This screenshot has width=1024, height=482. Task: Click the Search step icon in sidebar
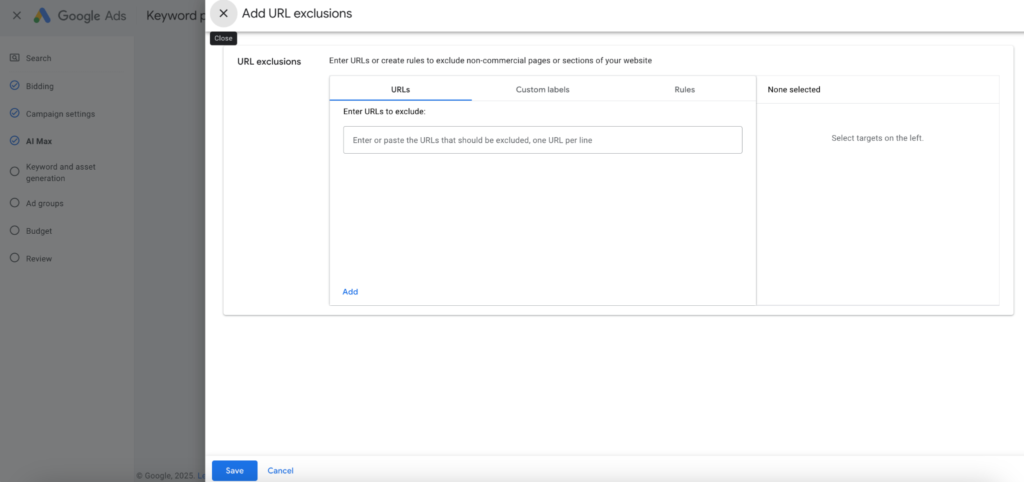point(14,58)
